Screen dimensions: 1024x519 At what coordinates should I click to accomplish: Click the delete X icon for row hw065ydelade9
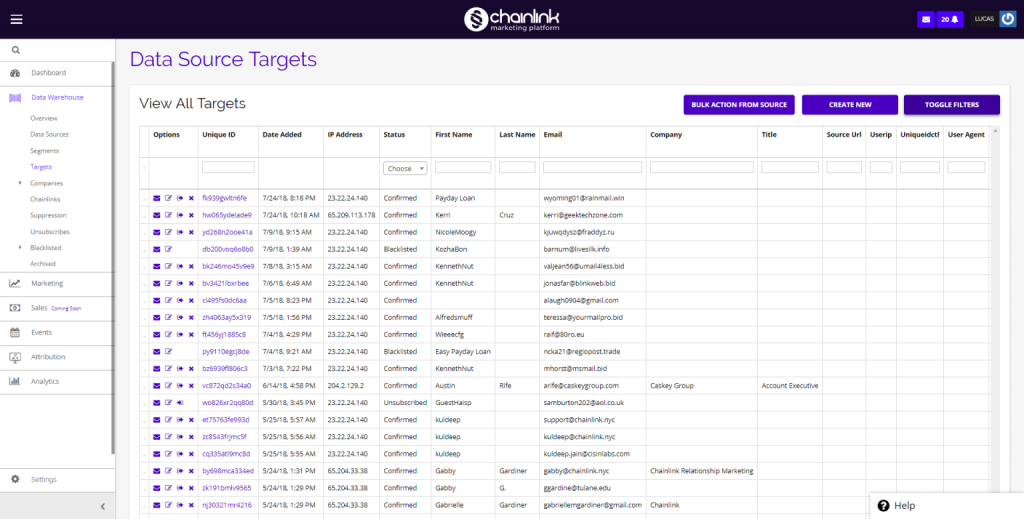tap(191, 215)
